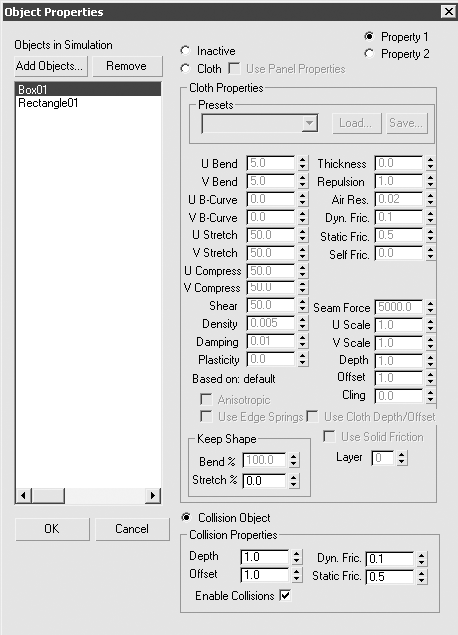Click the collision Offset spinner arrows
The height and width of the screenshot is (635, 458).
tap(297, 575)
